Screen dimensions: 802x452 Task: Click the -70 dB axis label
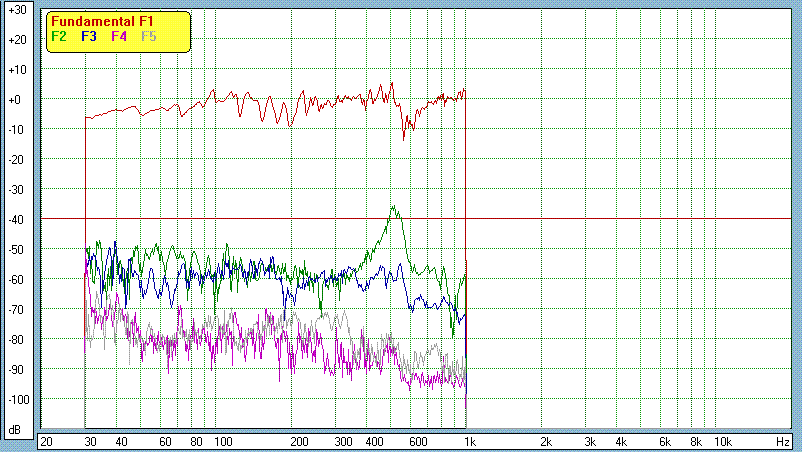click(x=16, y=310)
